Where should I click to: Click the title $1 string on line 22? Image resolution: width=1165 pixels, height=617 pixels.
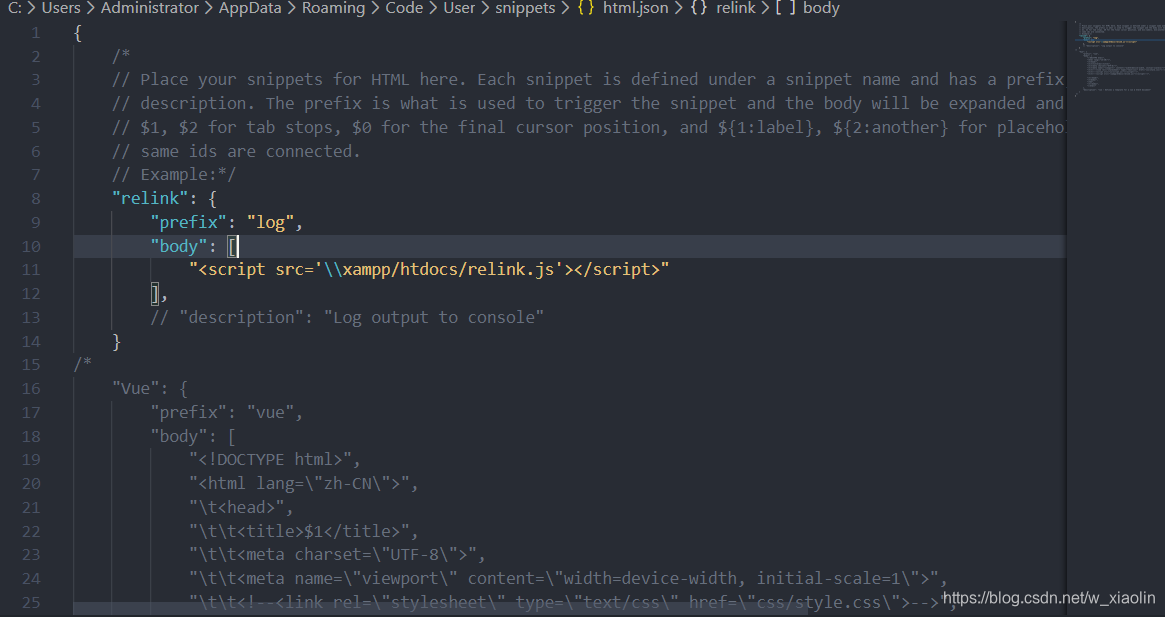point(299,531)
